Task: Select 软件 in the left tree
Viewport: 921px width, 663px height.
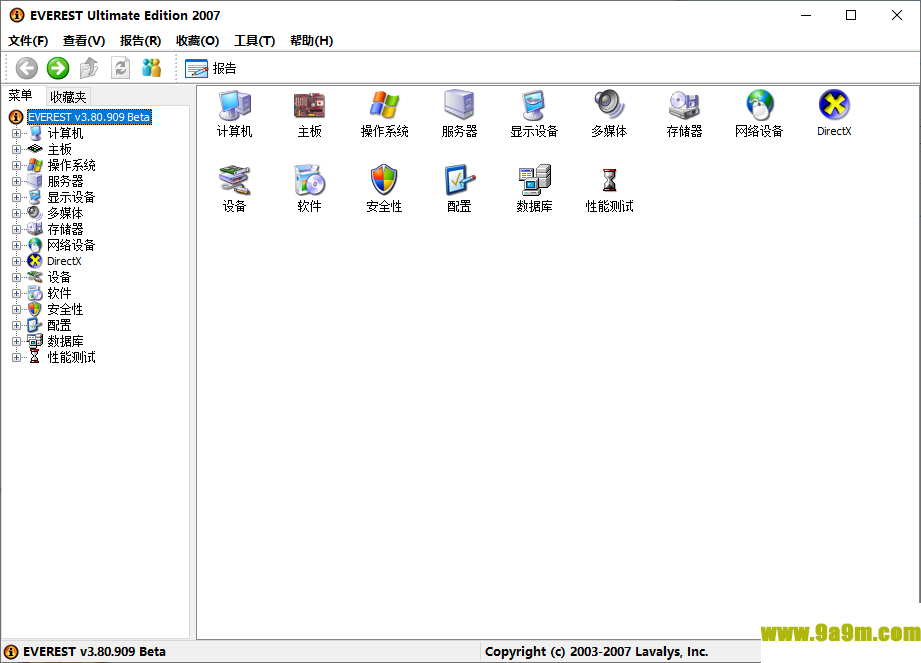Action: coord(59,293)
